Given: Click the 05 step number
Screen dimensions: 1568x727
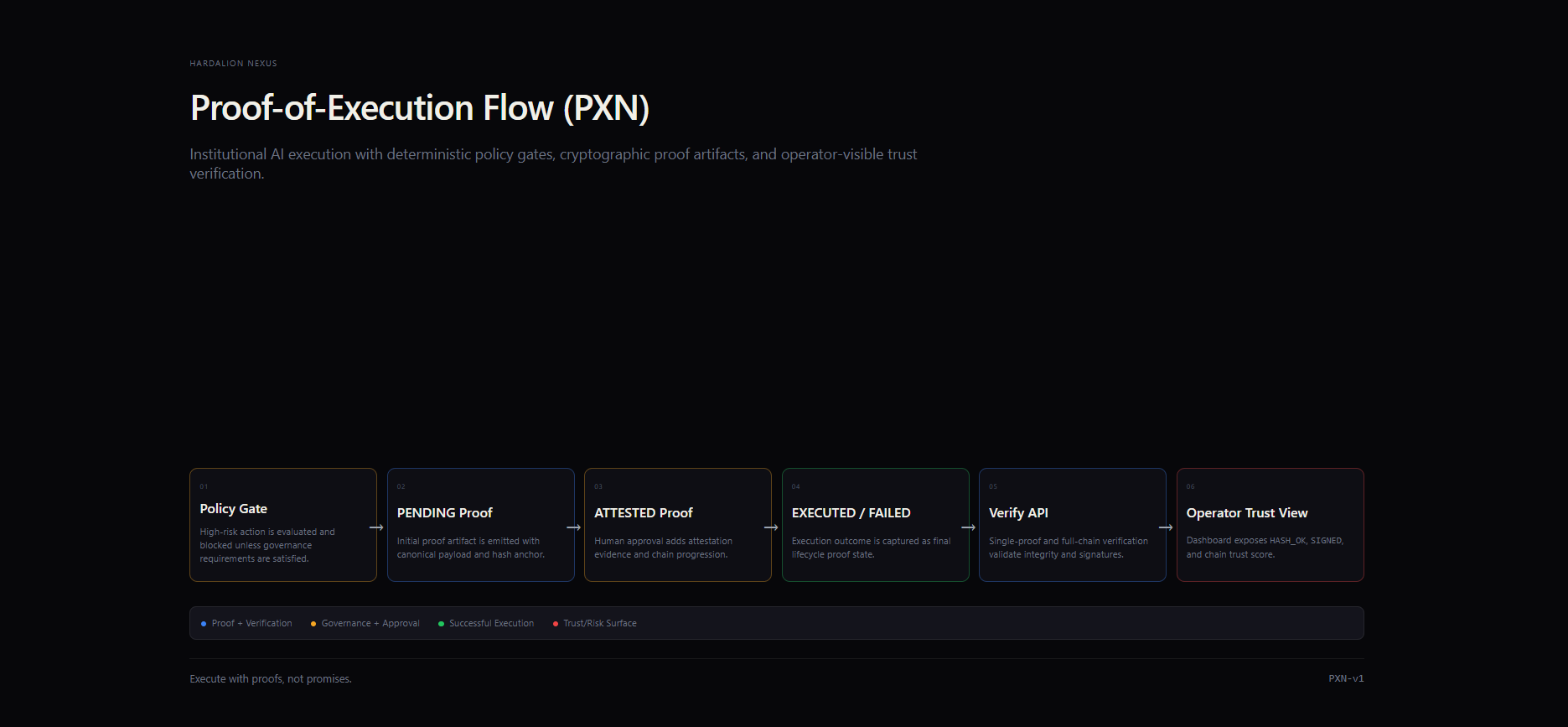Looking at the screenshot, I should [993, 486].
